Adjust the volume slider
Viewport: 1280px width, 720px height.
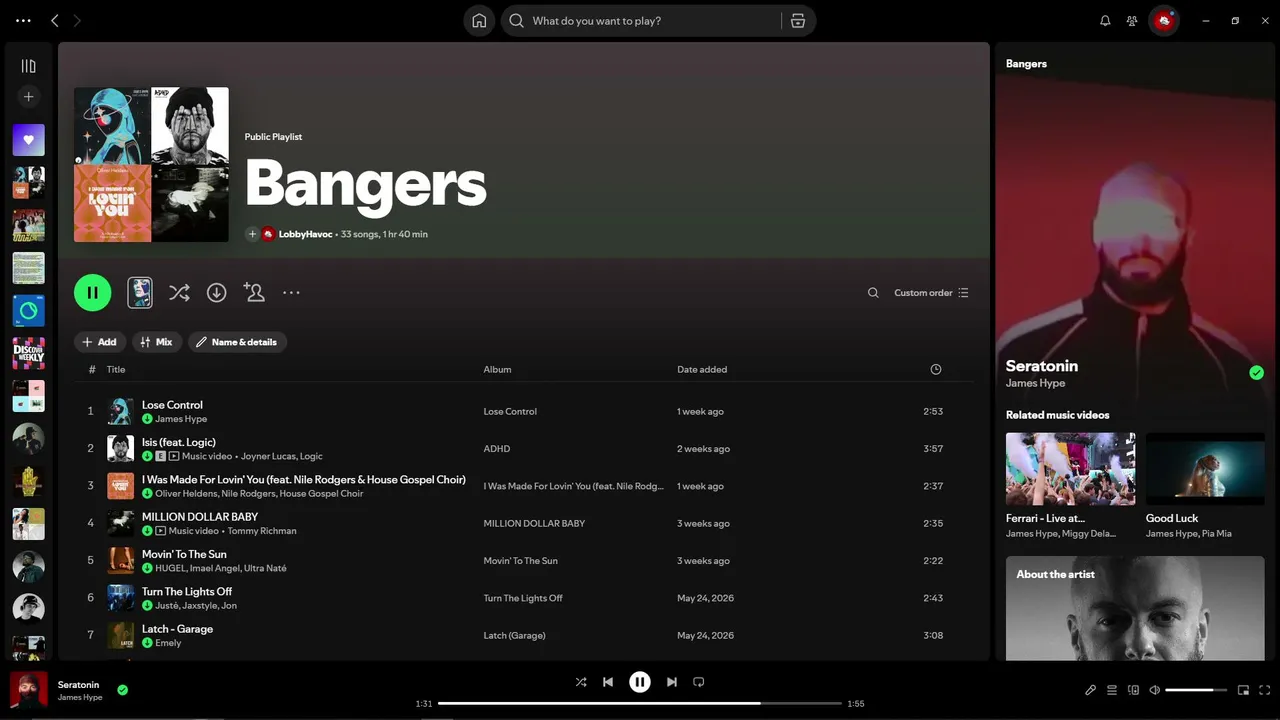point(1196,690)
